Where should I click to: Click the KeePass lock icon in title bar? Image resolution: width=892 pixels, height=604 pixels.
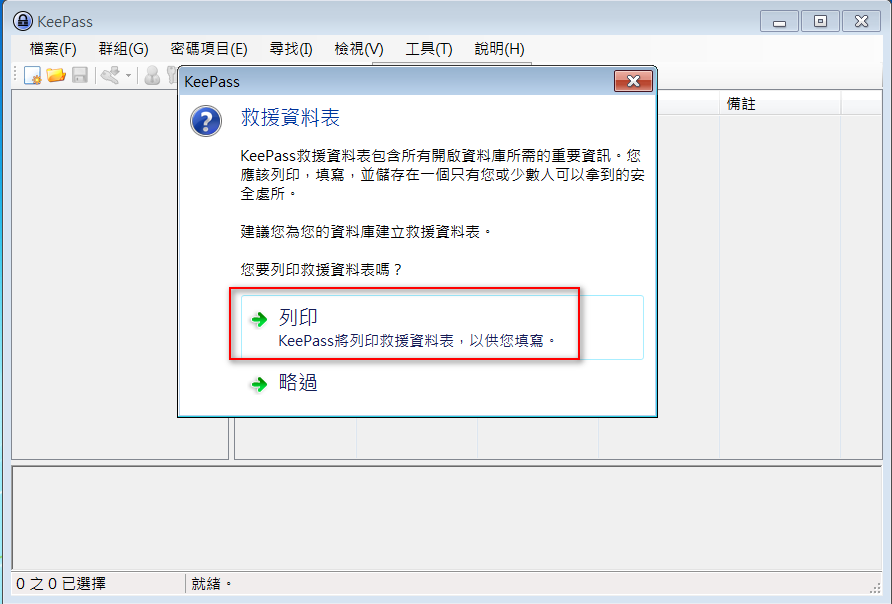pyautogui.click(x=23, y=22)
